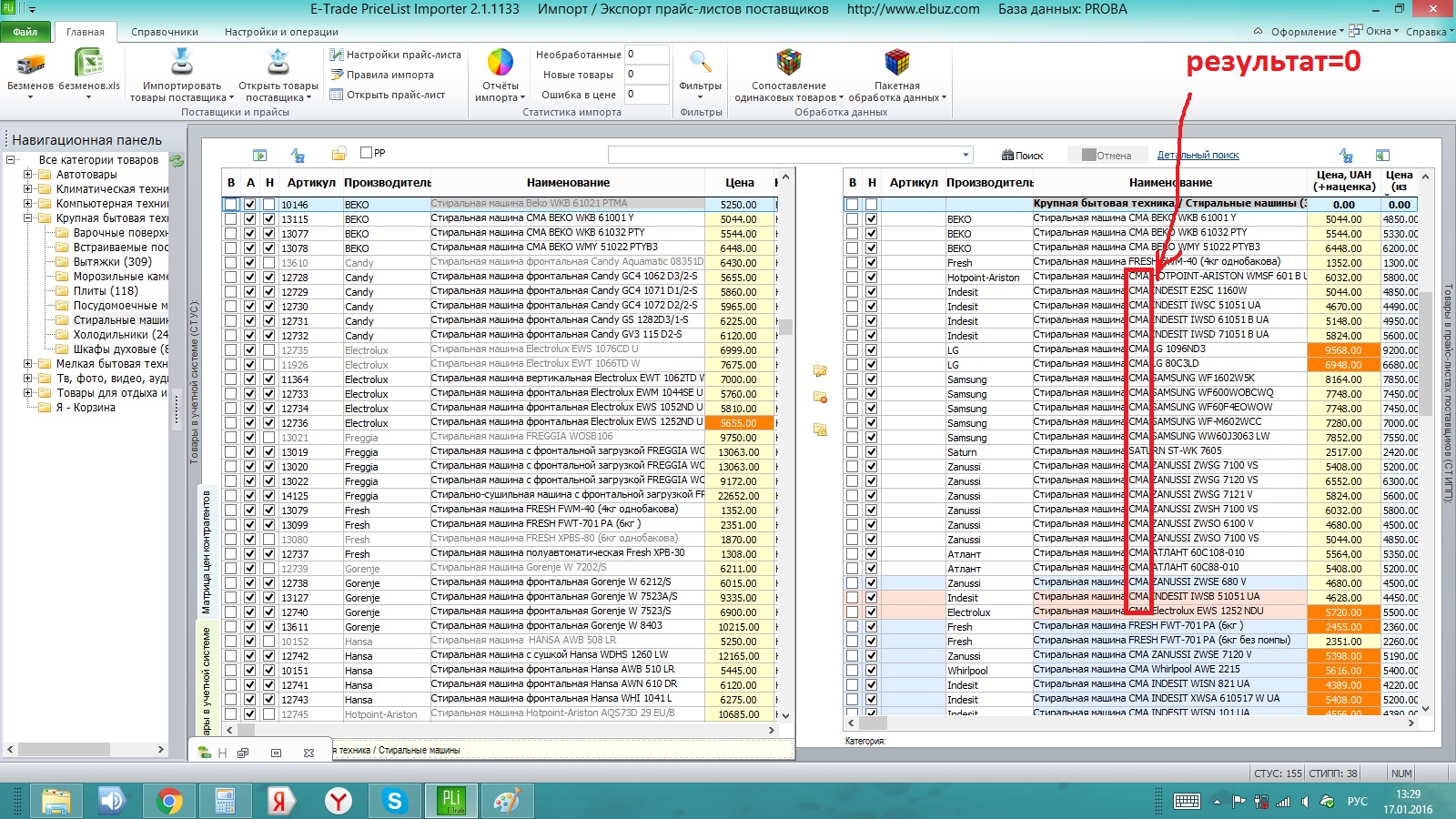Open Calculator from the taskbar

[225, 801]
